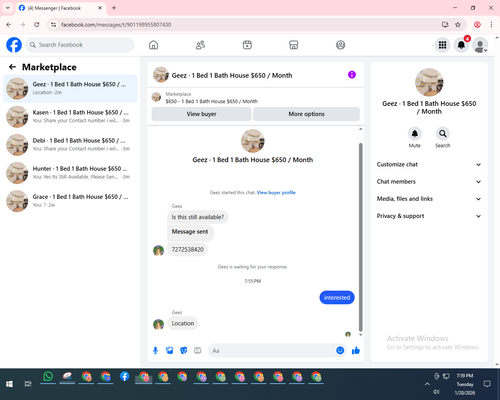Image resolution: width=500 pixels, height=400 pixels.
Task: Click the 'Message sent' bubble
Action: [190, 232]
